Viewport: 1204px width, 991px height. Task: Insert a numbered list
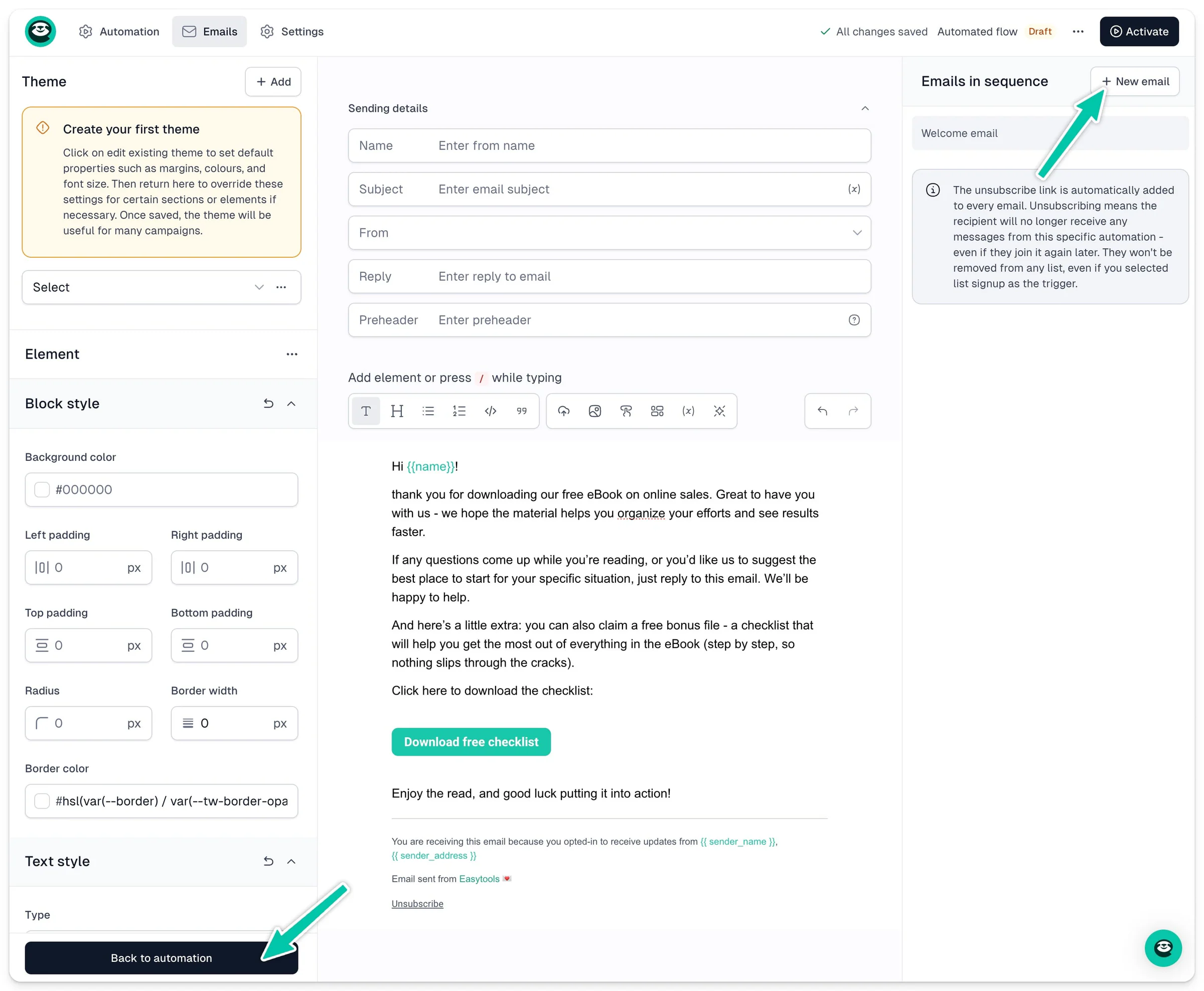pyautogui.click(x=459, y=411)
